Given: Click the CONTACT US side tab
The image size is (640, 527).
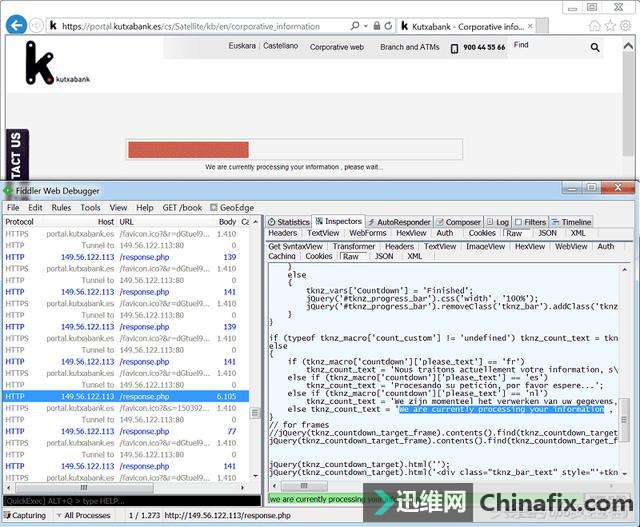Looking at the screenshot, I should click(x=17, y=155).
